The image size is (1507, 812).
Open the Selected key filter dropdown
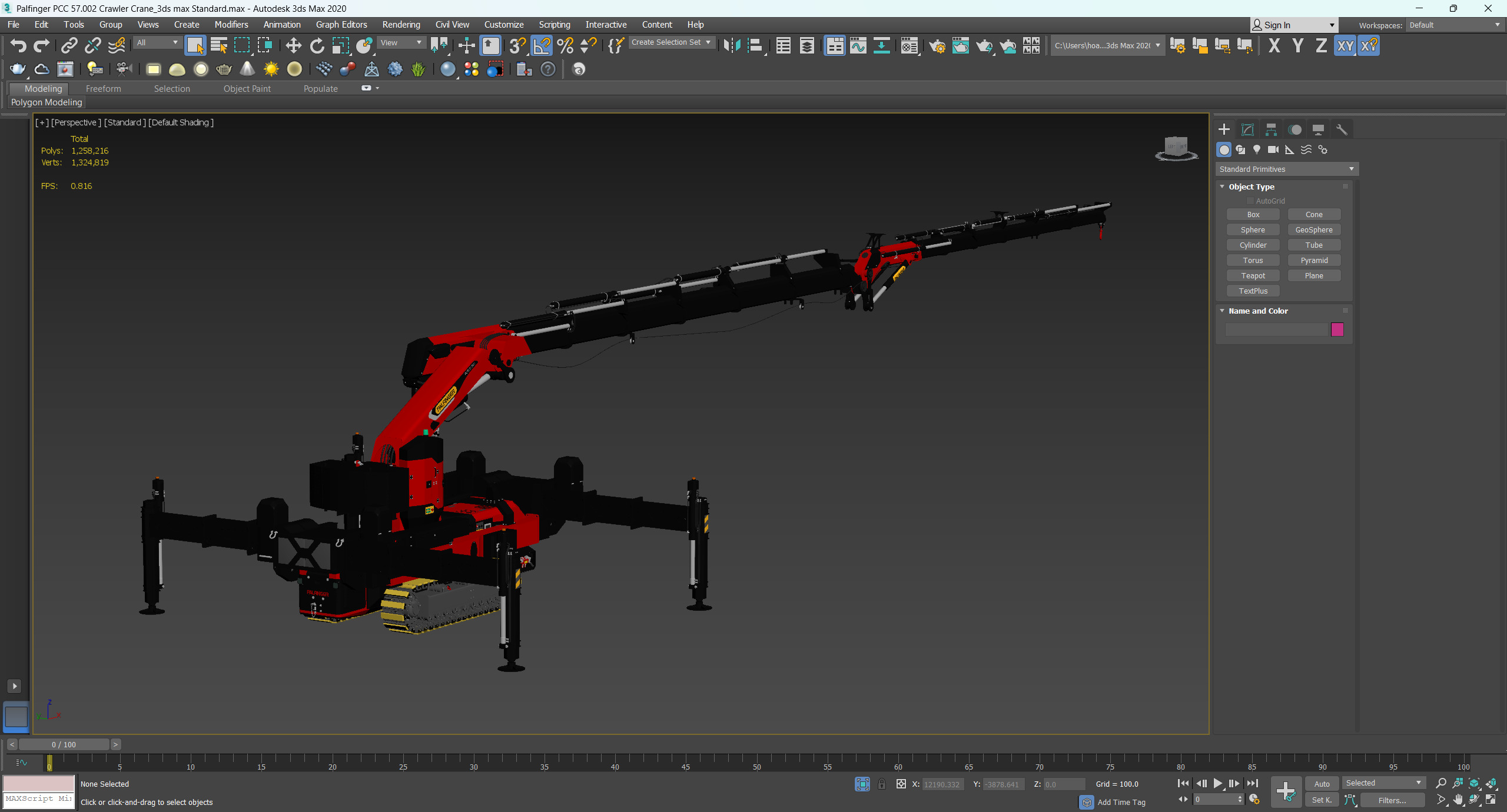[x=1383, y=783]
